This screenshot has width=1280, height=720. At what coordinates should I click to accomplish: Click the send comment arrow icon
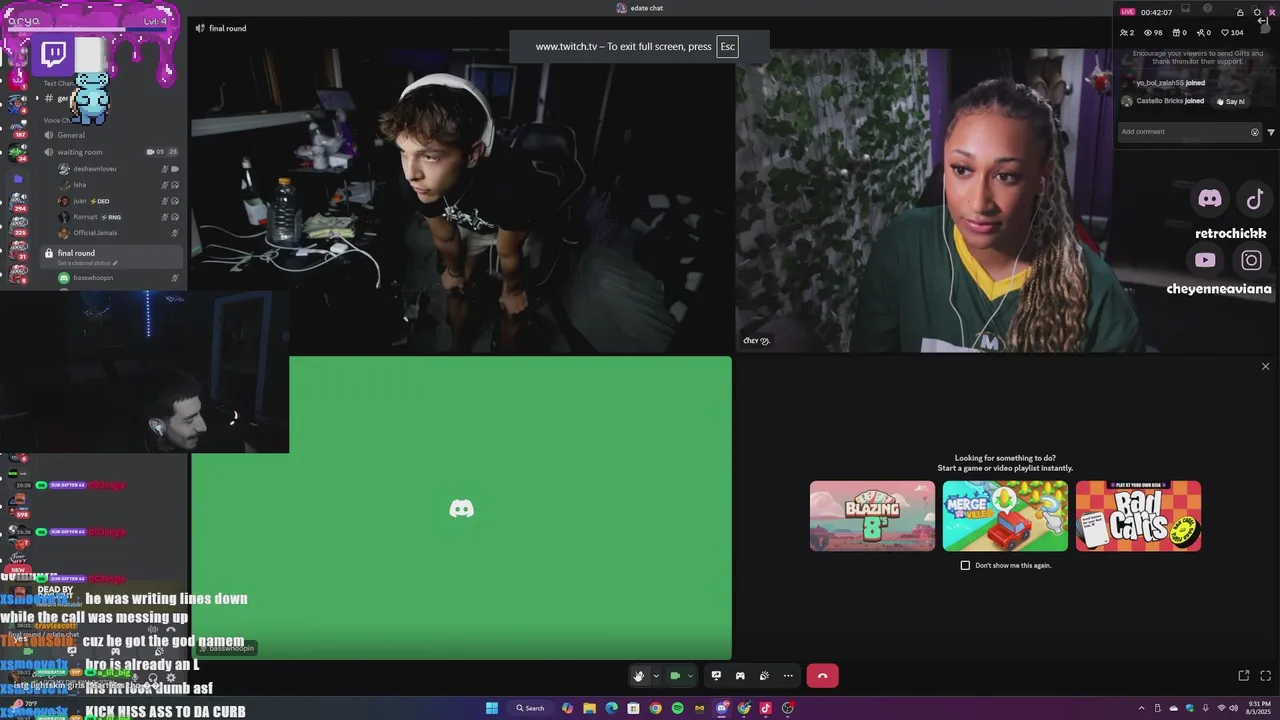(x=1271, y=132)
